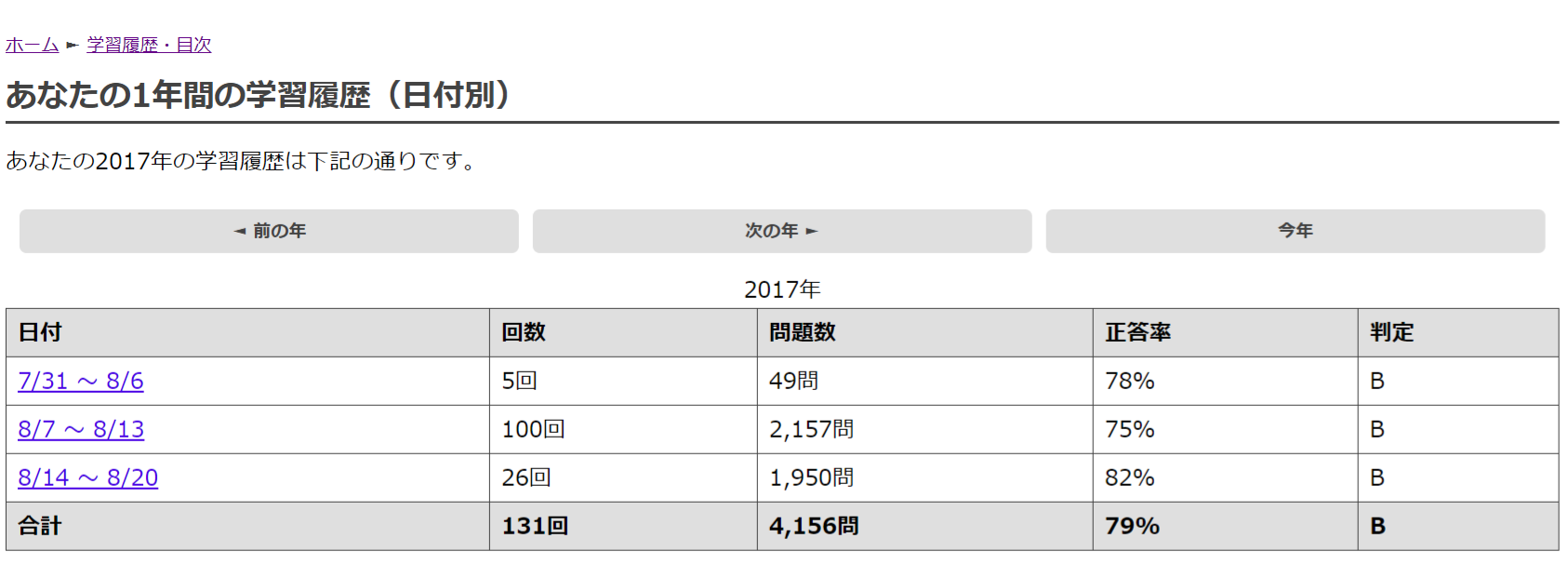This screenshot has height=565, width=1568.
Task: Open the 7/31 〜 8/6 week details
Action: [x=80, y=381]
